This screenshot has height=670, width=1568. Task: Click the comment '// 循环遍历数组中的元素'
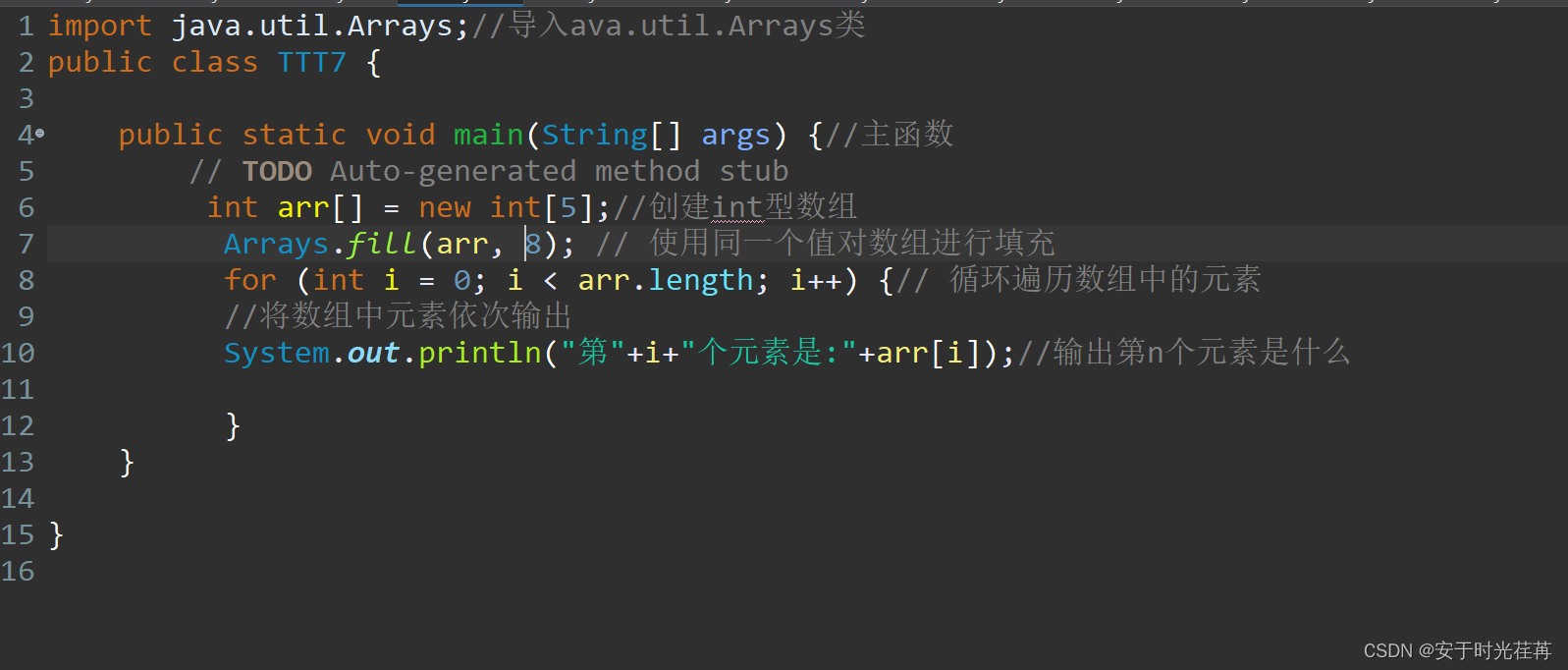point(1079,279)
